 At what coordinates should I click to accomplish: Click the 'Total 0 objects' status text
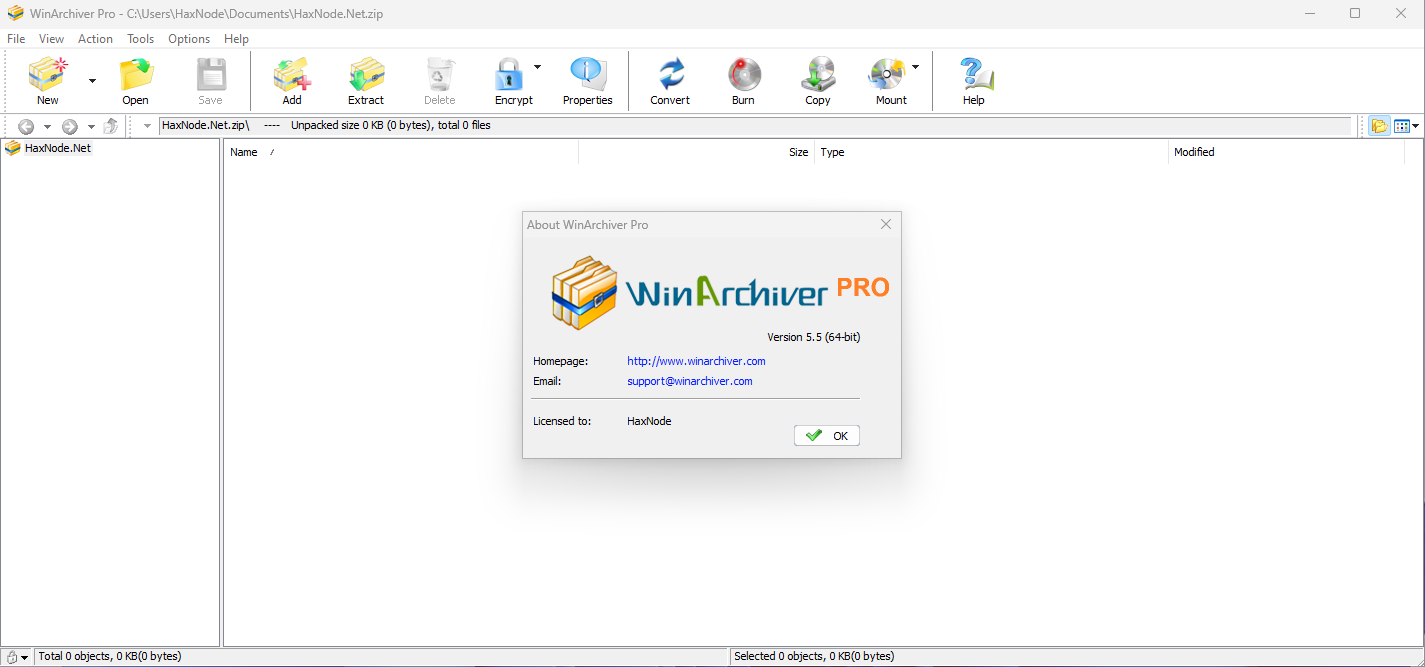pos(110,657)
